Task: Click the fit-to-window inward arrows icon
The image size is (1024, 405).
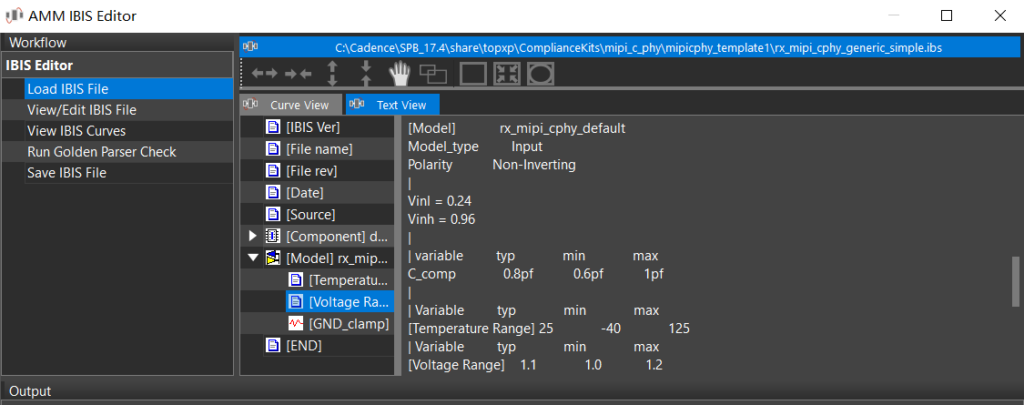Action: (x=506, y=73)
